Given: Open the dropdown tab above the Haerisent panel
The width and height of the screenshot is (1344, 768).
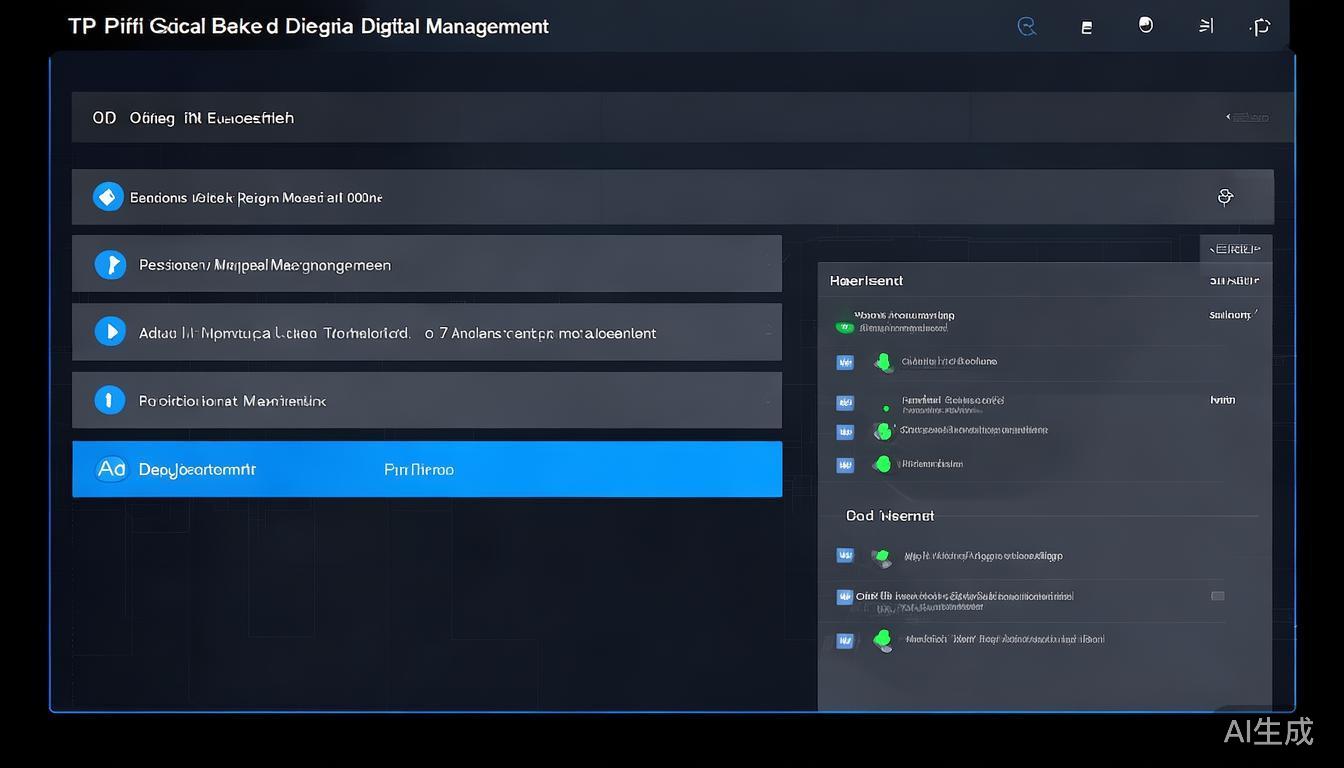Looking at the screenshot, I should [1235, 249].
